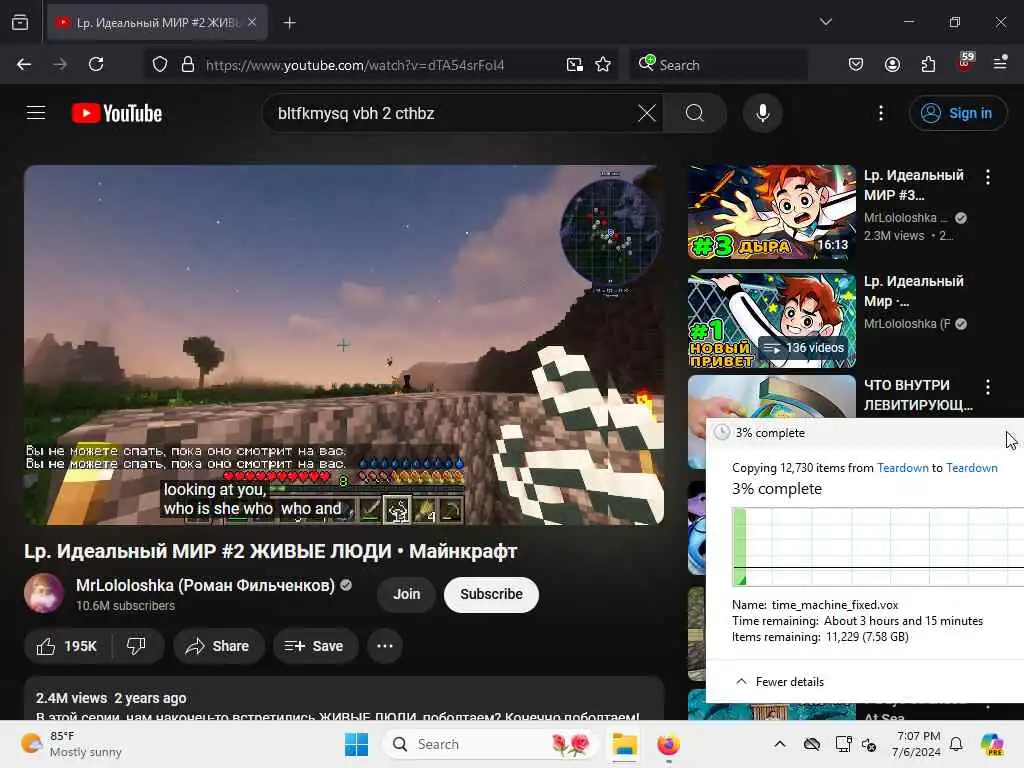1024x768 pixels.
Task: Open MrLololoshka channel avatar
Action: pyautogui.click(x=44, y=593)
